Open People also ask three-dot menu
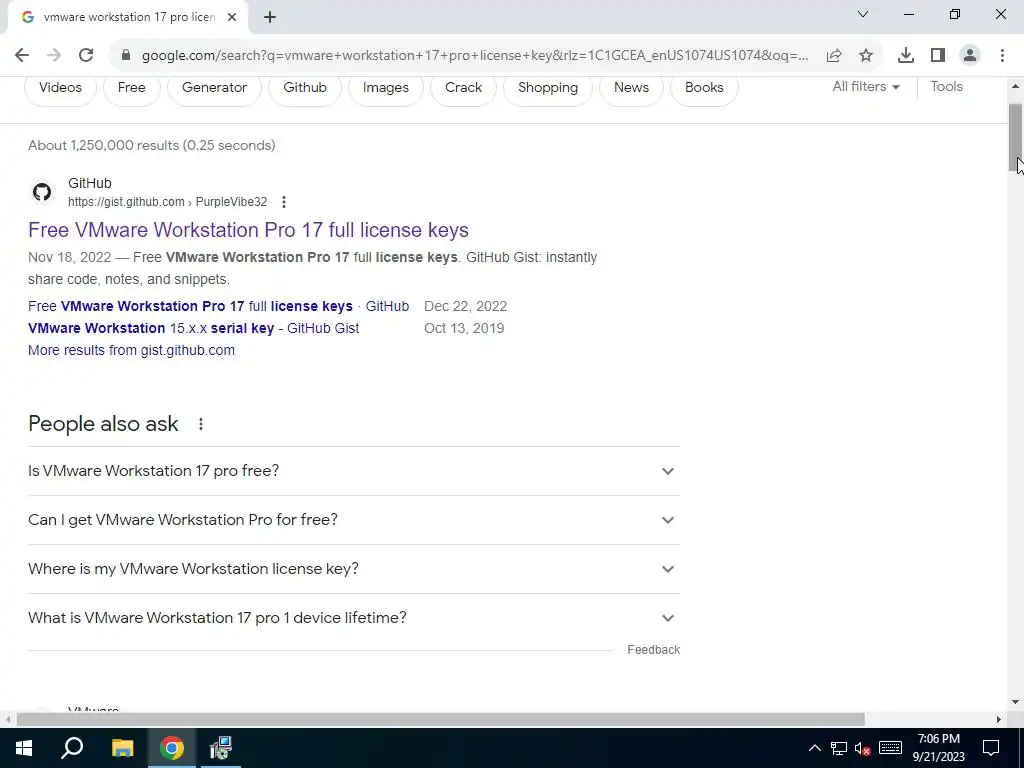 click(201, 424)
